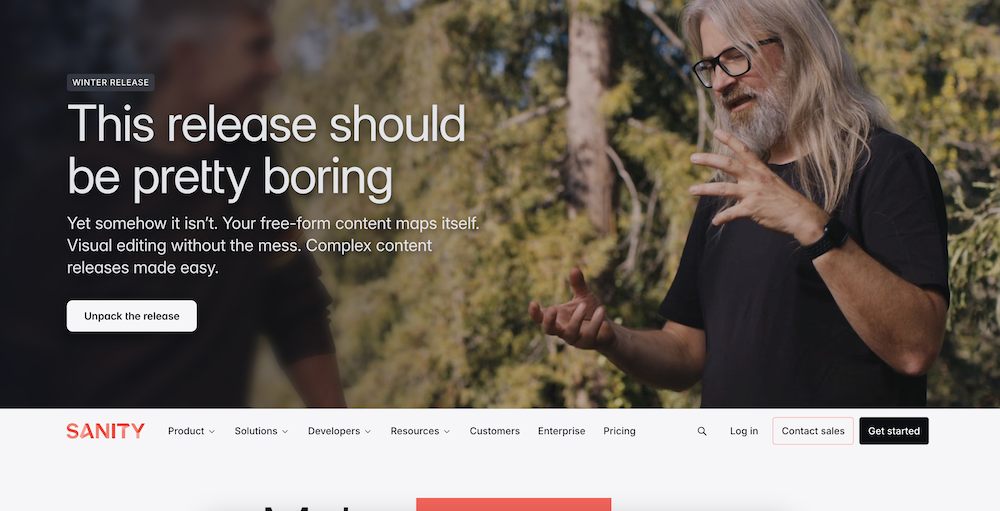Click the Solutions menu label
This screenshot has width=1000, height=511.
pos(256,431)
